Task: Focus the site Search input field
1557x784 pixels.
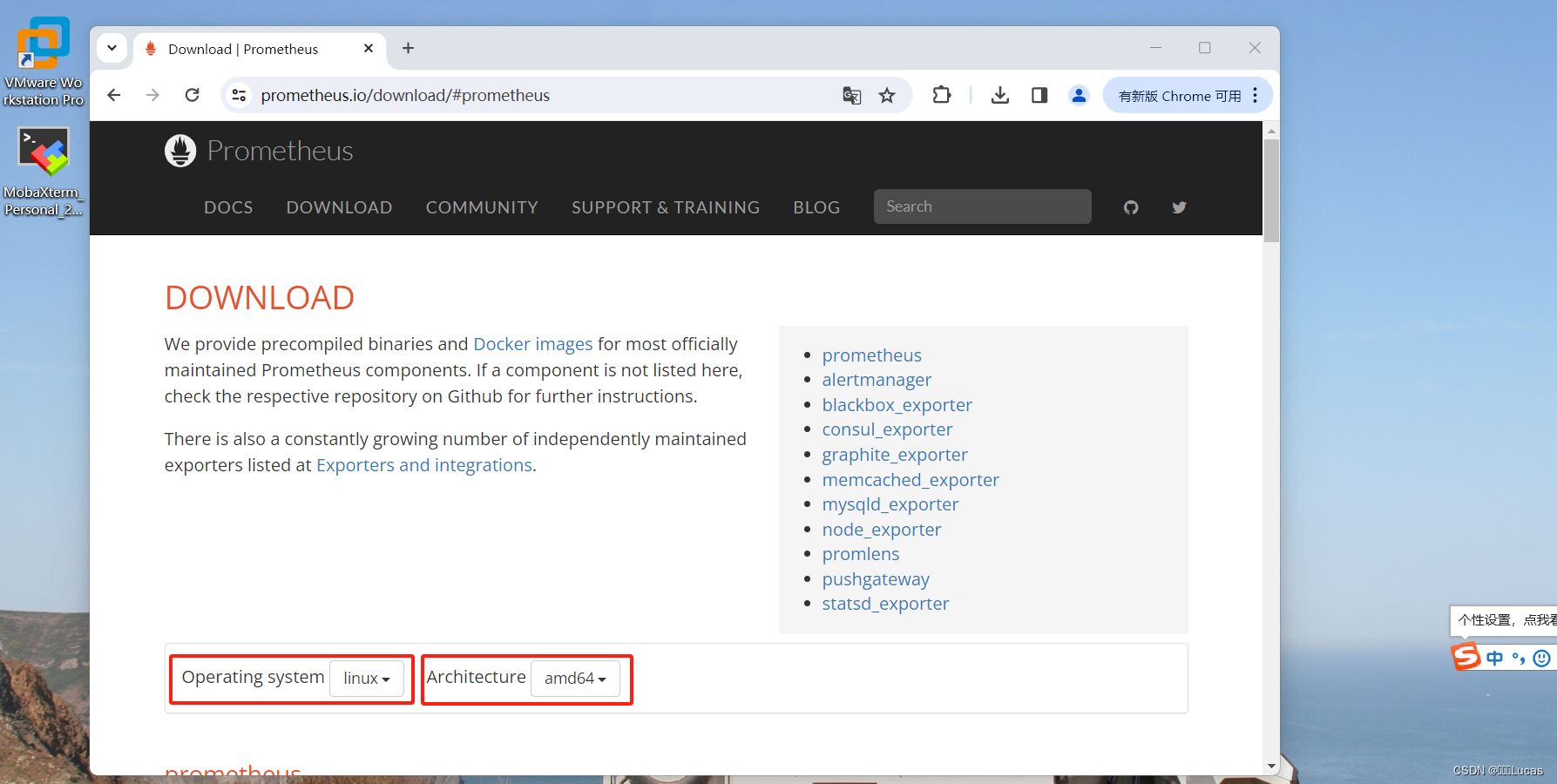Action: (982, 206)
